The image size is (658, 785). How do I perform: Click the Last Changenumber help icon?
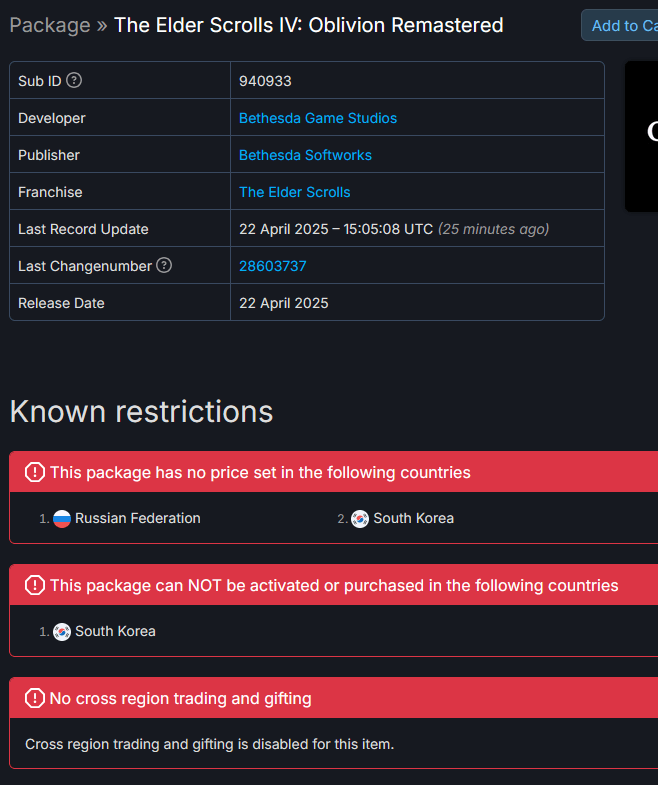click(x=165, y=266)
